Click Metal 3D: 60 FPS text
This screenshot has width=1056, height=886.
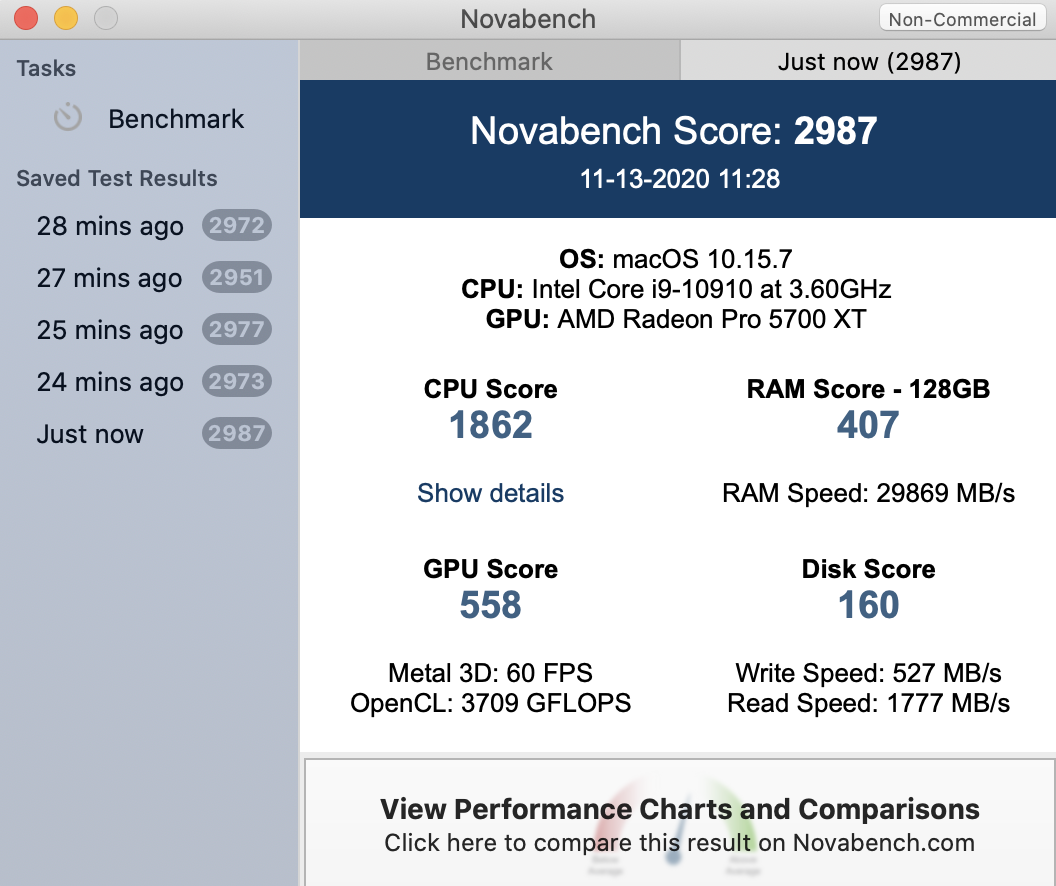[x=490, y=673]
